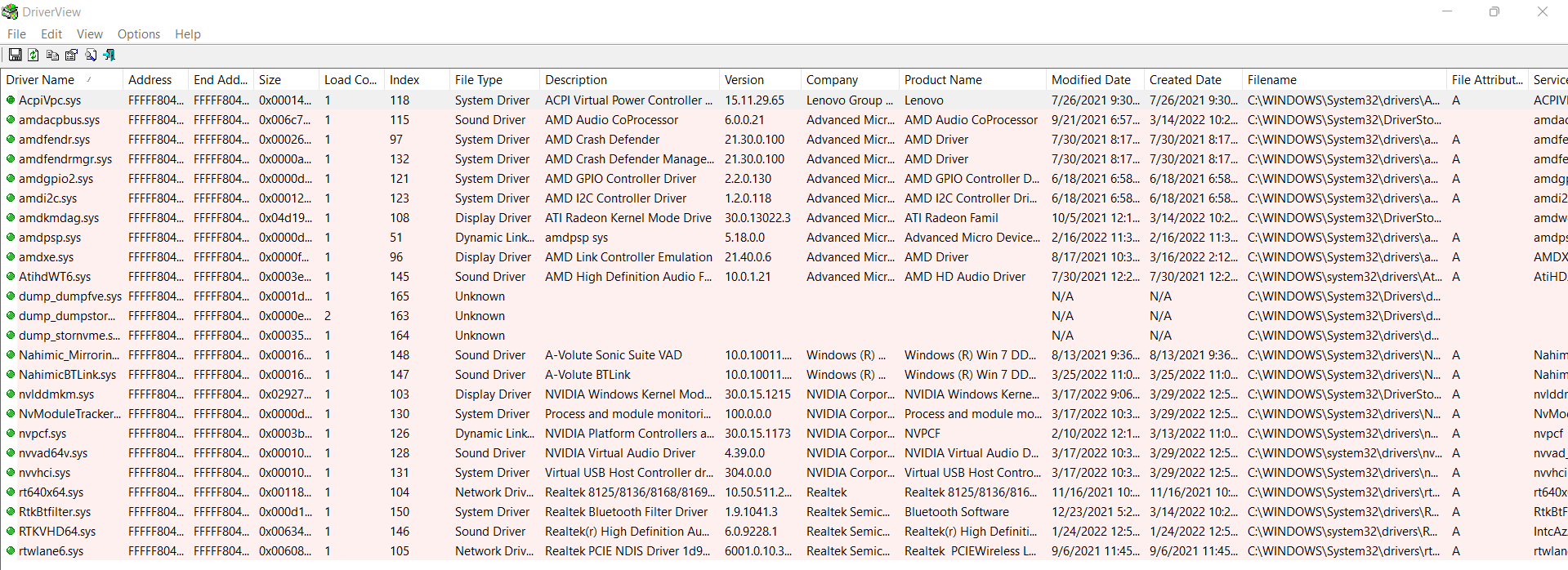Viewport: 1568px width, 570px height.
Task: Select the NvModuleTracker driver name
Action: (x=69, y=414)
